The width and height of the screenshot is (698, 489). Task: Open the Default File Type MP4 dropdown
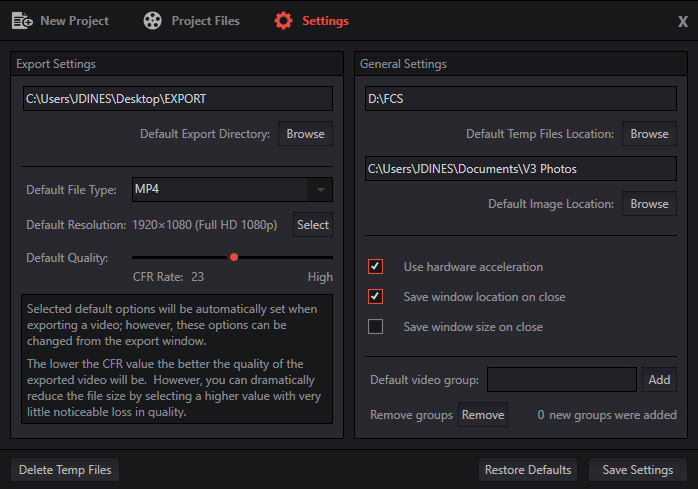232,189
